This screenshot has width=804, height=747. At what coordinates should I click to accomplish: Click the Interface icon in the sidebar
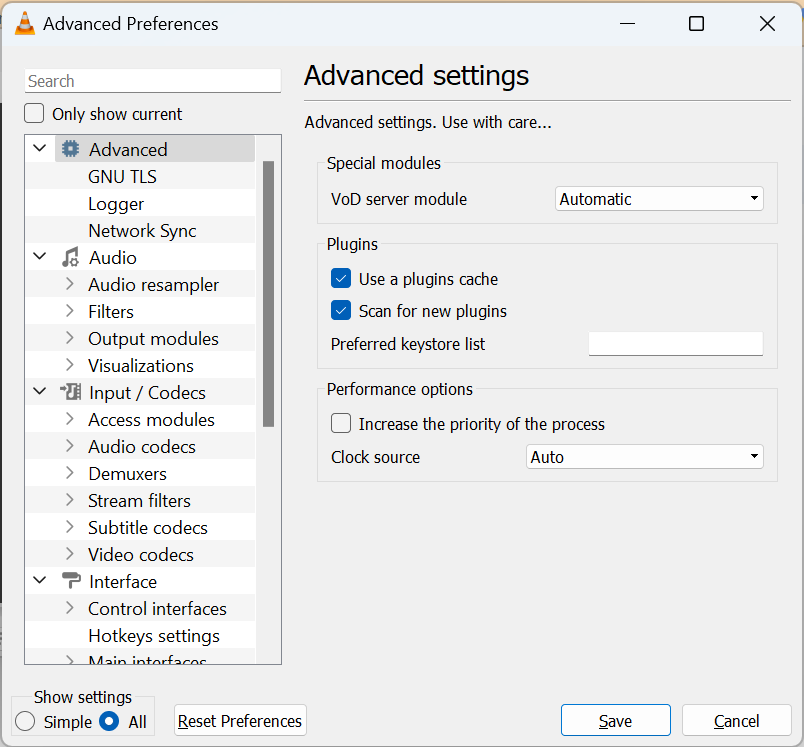pos(70,581)
